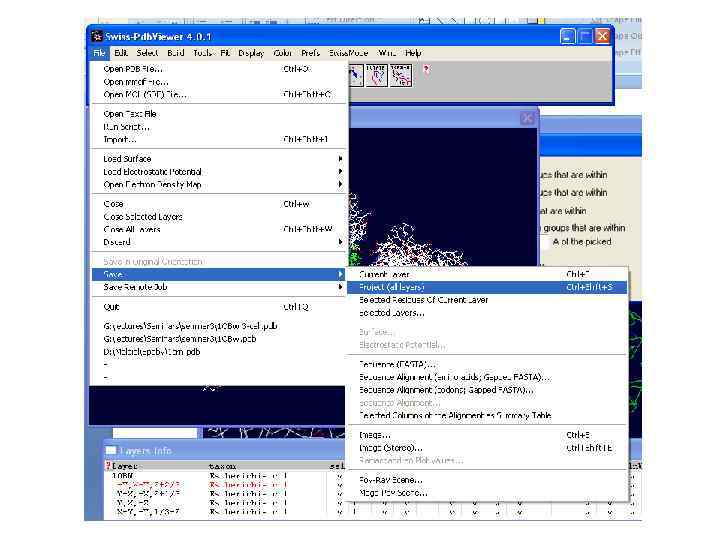Click the Layers Info window icon
The height and width of the screenshot is (540, 720).
coord(111,450)
